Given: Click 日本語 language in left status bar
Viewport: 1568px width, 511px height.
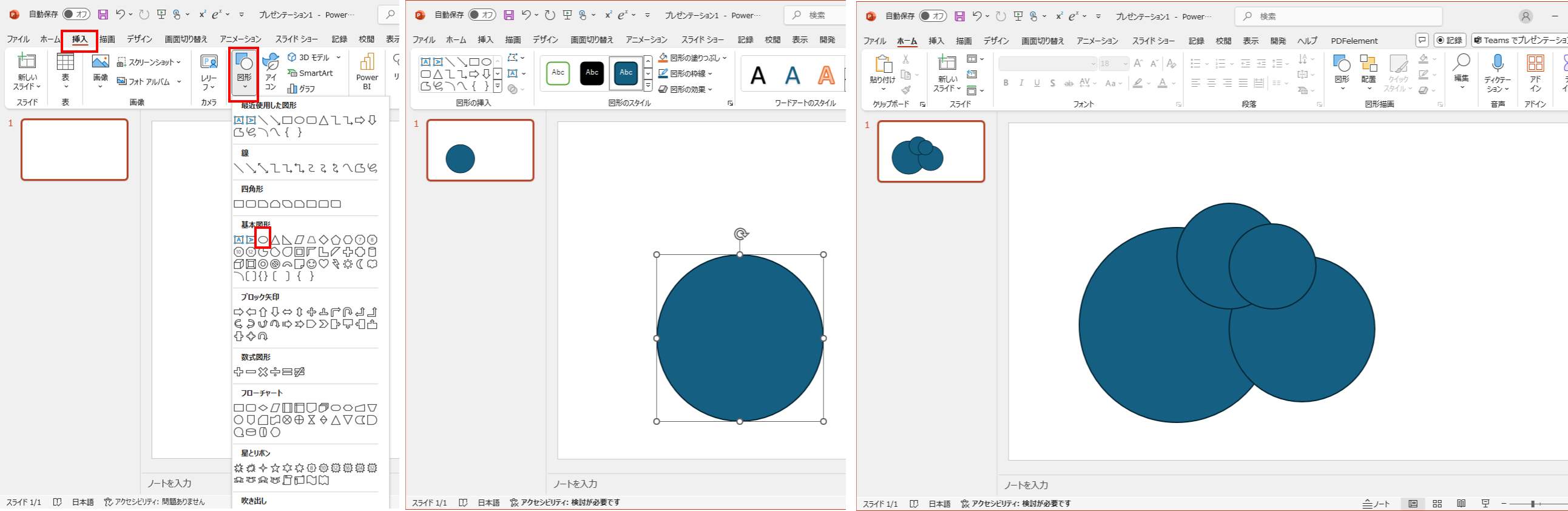Looking at the screenshot, I should click(83, 503).
